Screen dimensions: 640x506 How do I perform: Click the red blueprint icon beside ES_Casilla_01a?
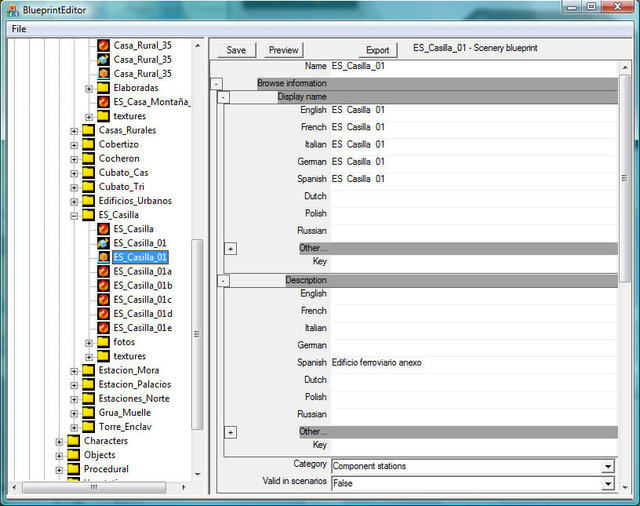pos(103,271)
